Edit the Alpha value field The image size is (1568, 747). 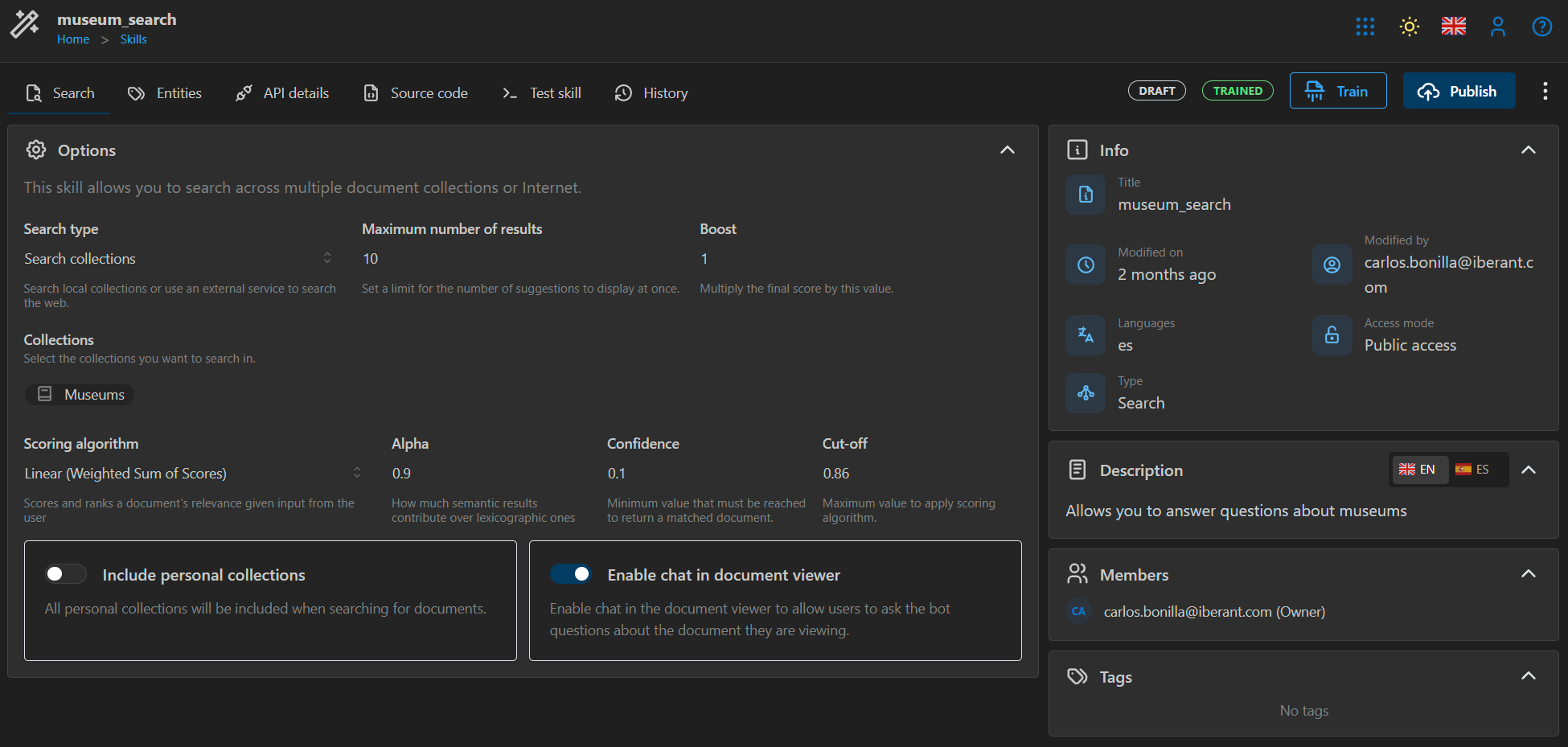[491, 474]
